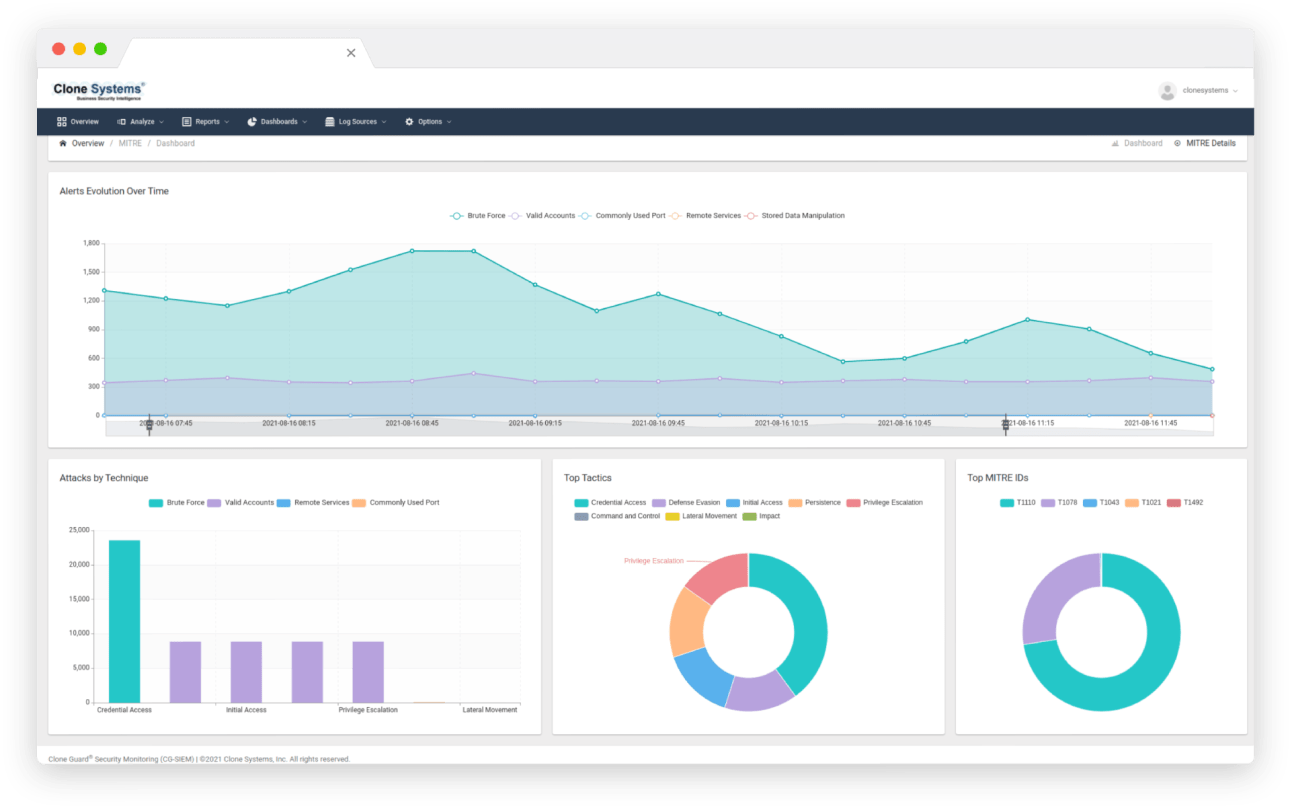This screenshot has height=808, width=1290.
Task: Click T1078 legend swatch
Action: pos(1048,503)
